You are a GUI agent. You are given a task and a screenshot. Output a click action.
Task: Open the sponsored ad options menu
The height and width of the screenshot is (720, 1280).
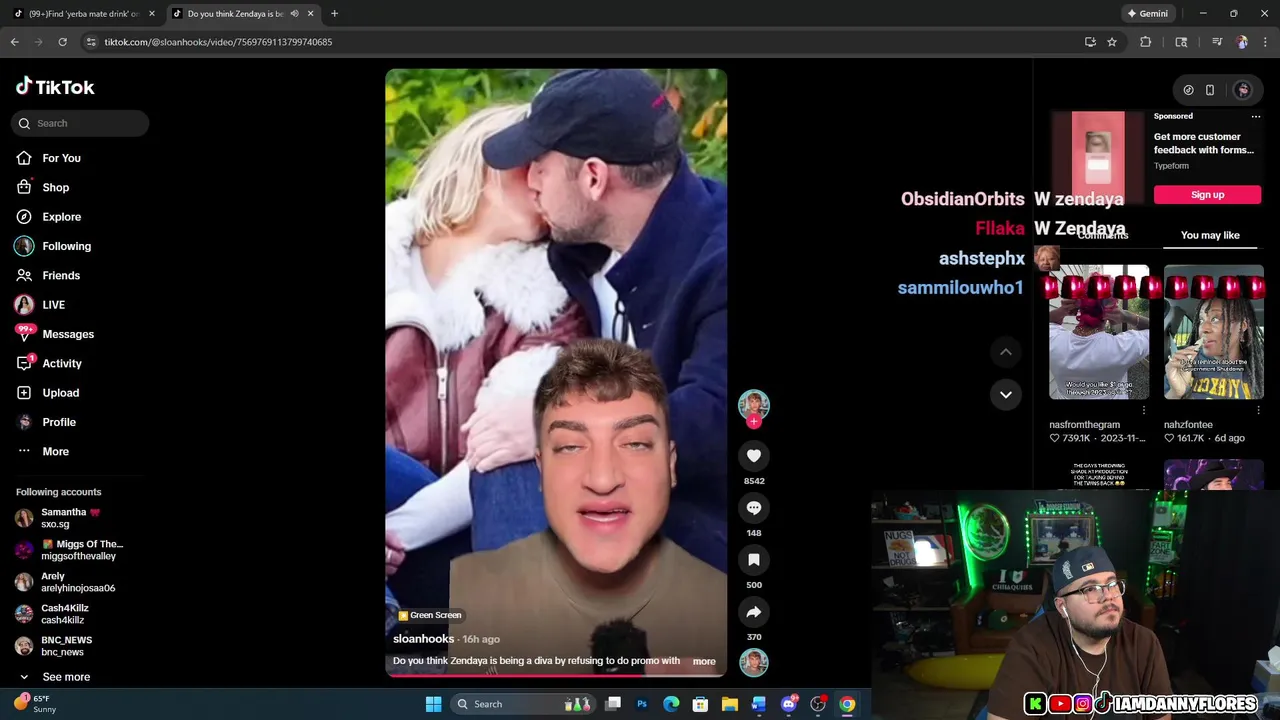1256,116
